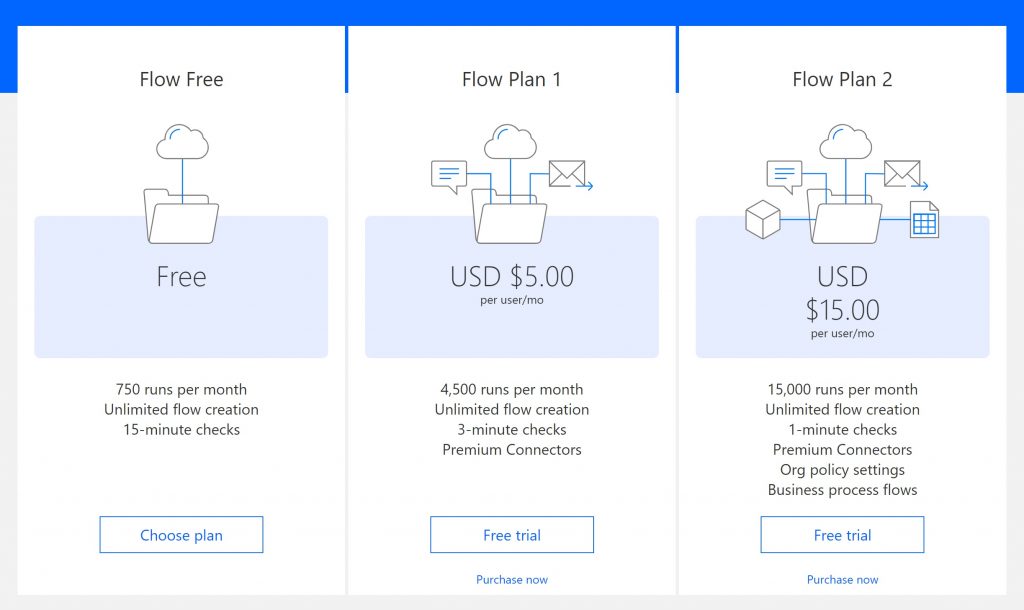Start a Free trial of Flow Plan 2

coord(842,534)
